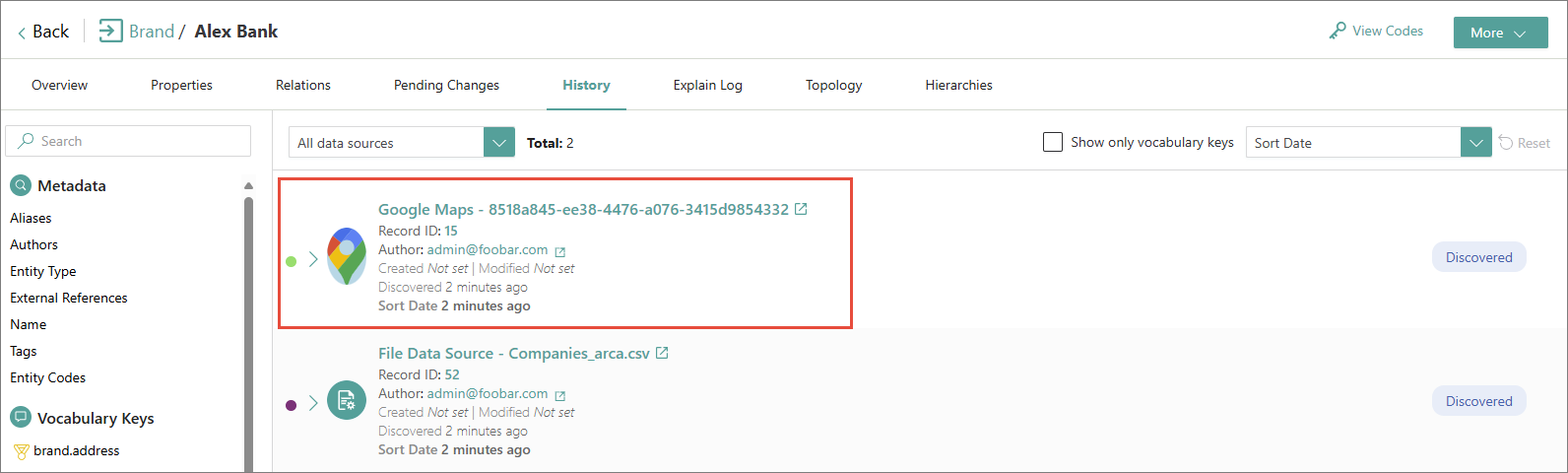Screen dimensions: 1568x473
Task: Click the Brand entity type icon in the header
Action: pyautogui.click(x=111, y=31)
